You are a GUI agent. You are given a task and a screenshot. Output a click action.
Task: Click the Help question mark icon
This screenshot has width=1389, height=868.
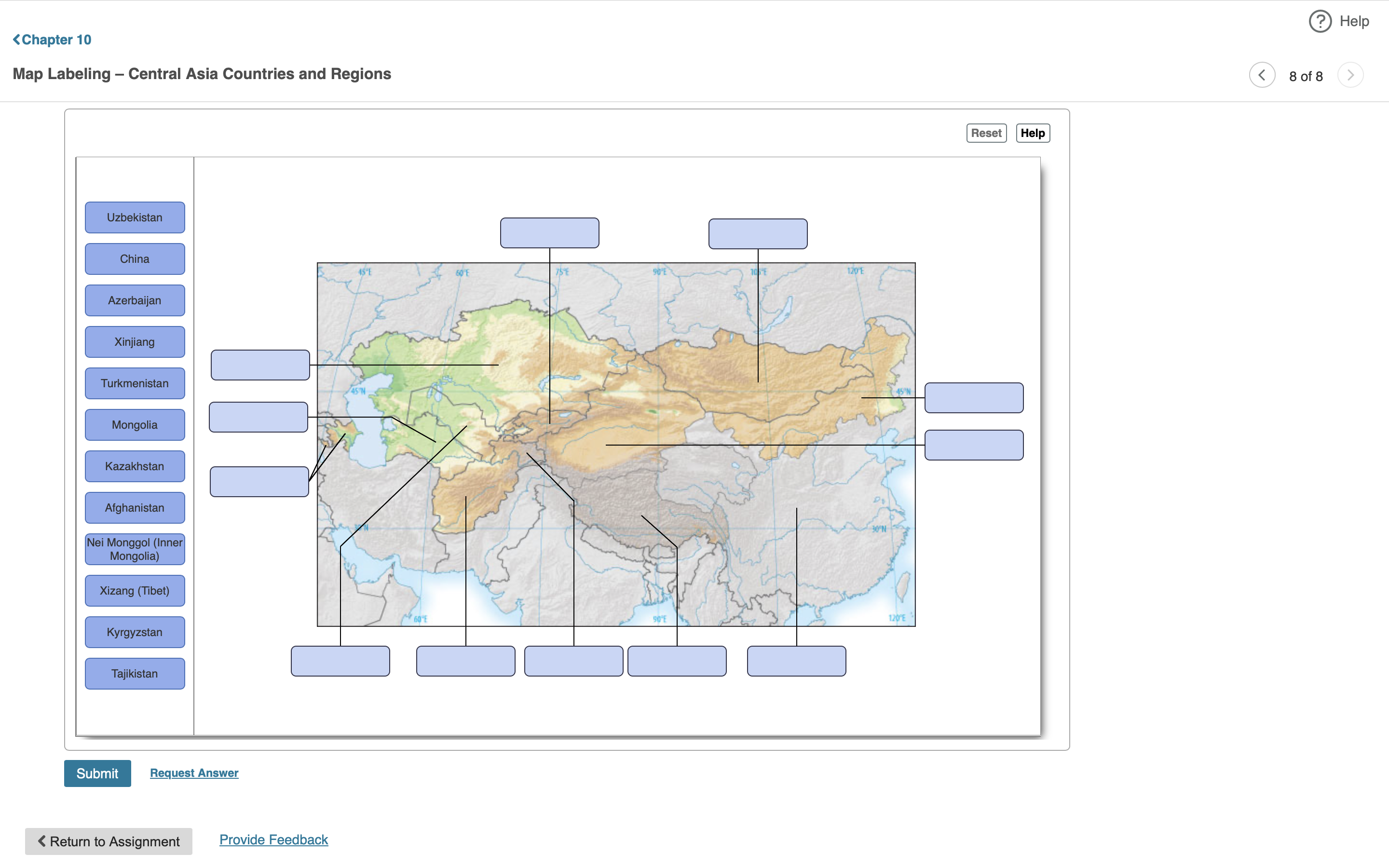click(x=1320, y=21)
